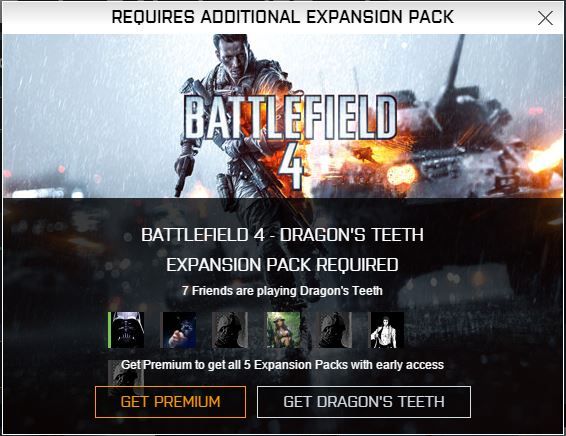Click the green online status bar on the Vader avatar

[x=109, y=330]
